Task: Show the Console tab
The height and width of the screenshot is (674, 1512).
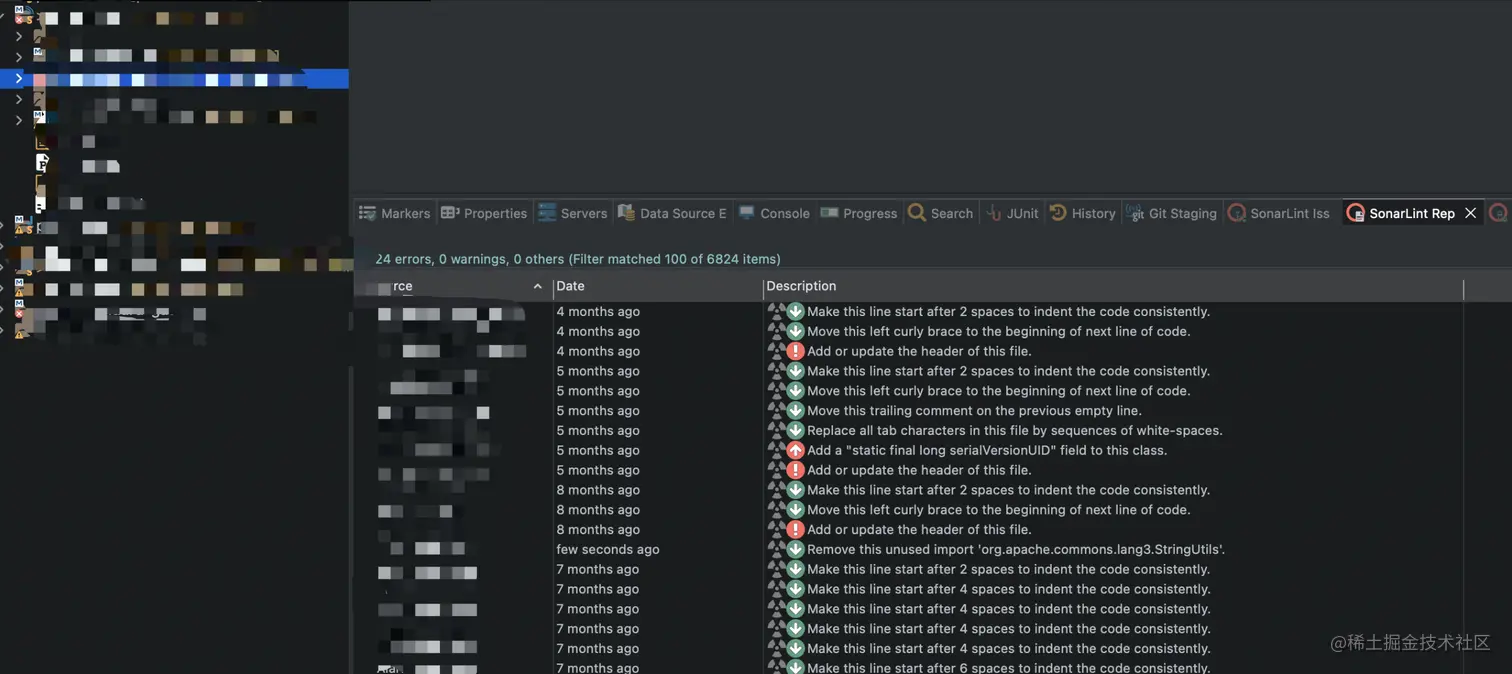Action: tap(774, 213)
